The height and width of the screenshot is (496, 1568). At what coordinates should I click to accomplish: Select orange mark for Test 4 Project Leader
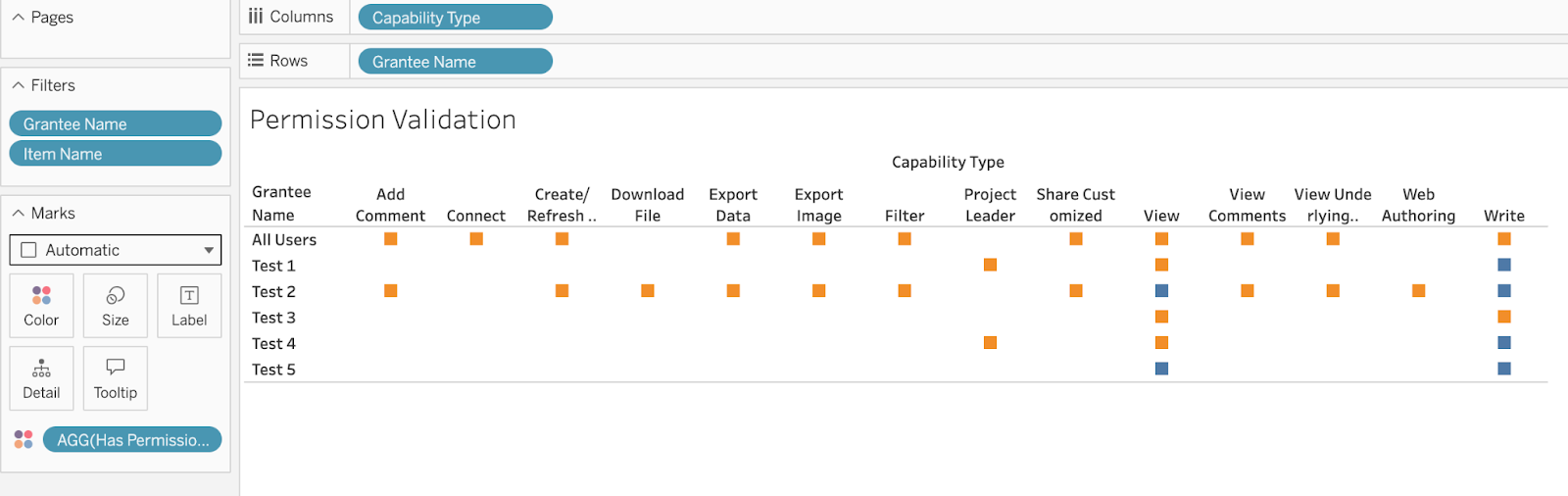click(990, 343)
